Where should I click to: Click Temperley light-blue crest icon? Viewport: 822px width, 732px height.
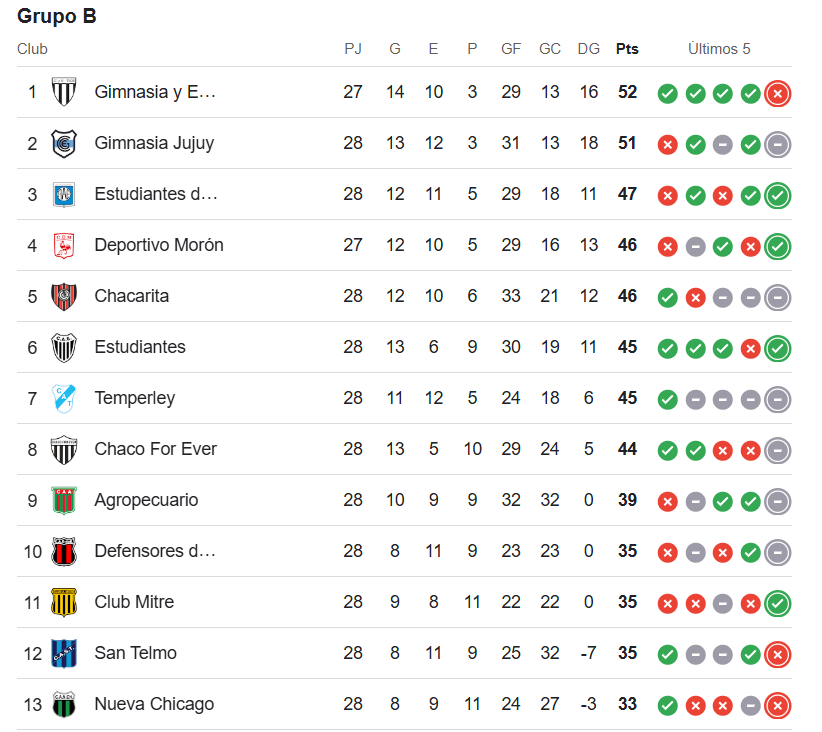pos(64,399)
